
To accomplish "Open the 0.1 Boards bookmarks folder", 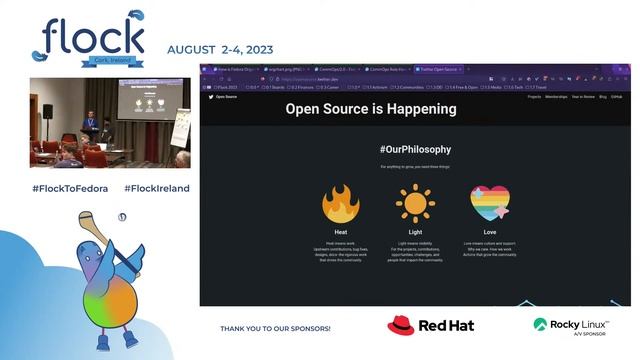I will point(273,87).
